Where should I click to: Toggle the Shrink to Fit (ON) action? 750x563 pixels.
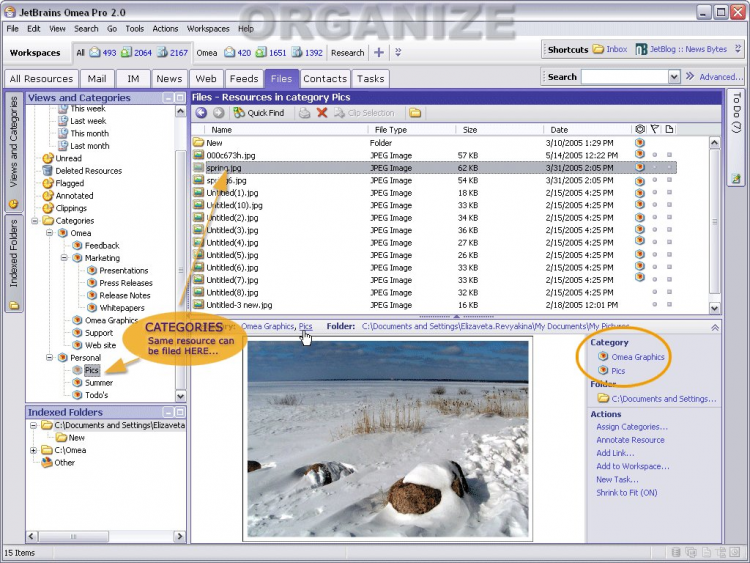click(627, 493)
